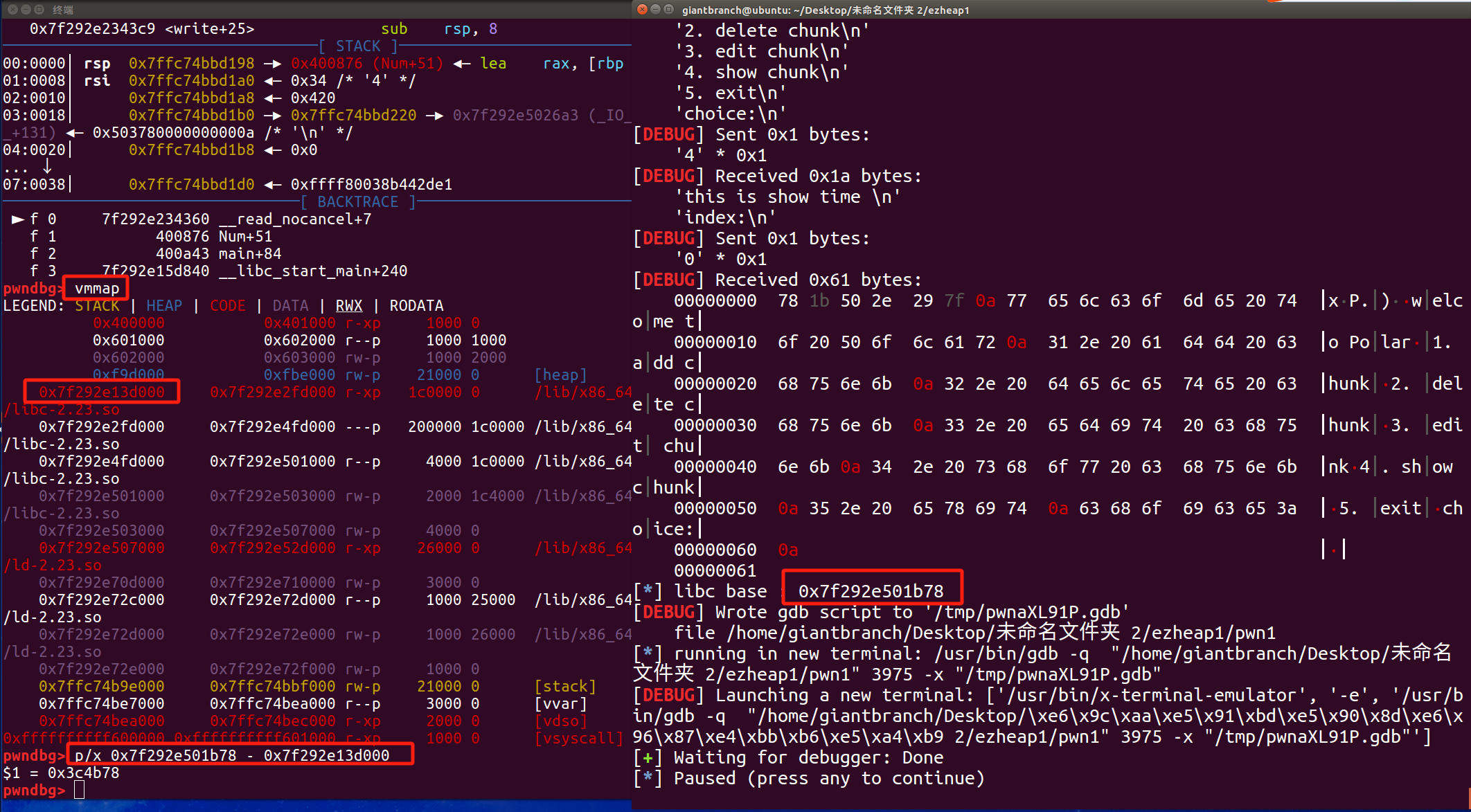Maximize the left 终端 terminal window
This screenshot has width=1471, height=812.
pos(39,9)
